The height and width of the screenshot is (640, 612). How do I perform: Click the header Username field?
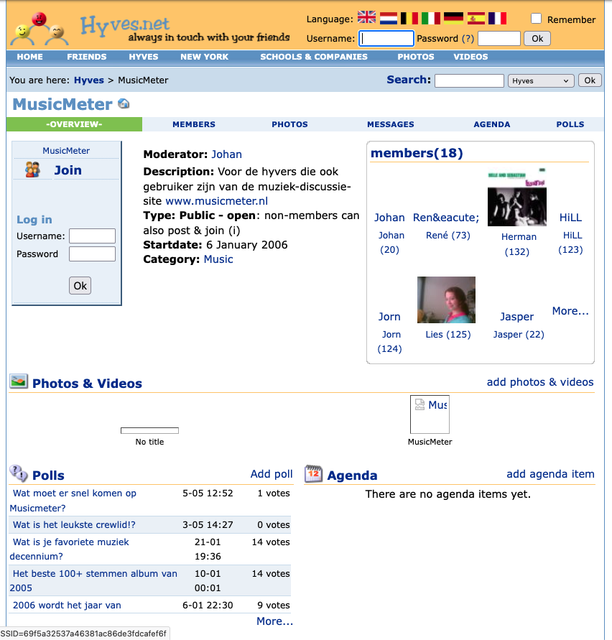[x=386, y=38]
